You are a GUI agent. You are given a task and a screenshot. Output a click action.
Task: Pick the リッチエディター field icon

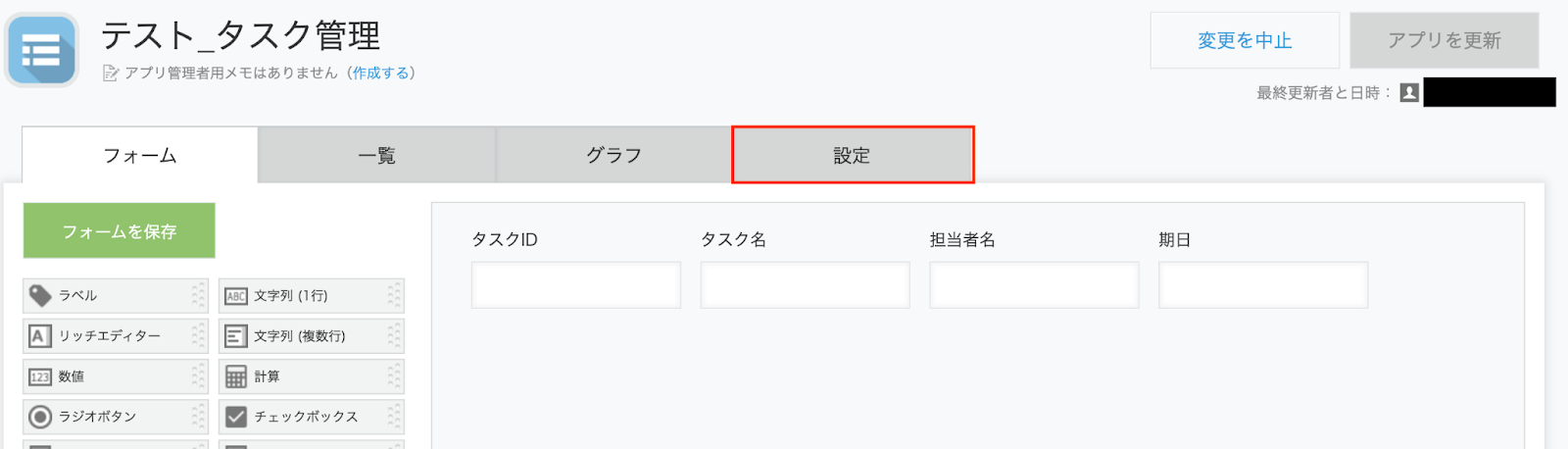[x=39, y=336]
